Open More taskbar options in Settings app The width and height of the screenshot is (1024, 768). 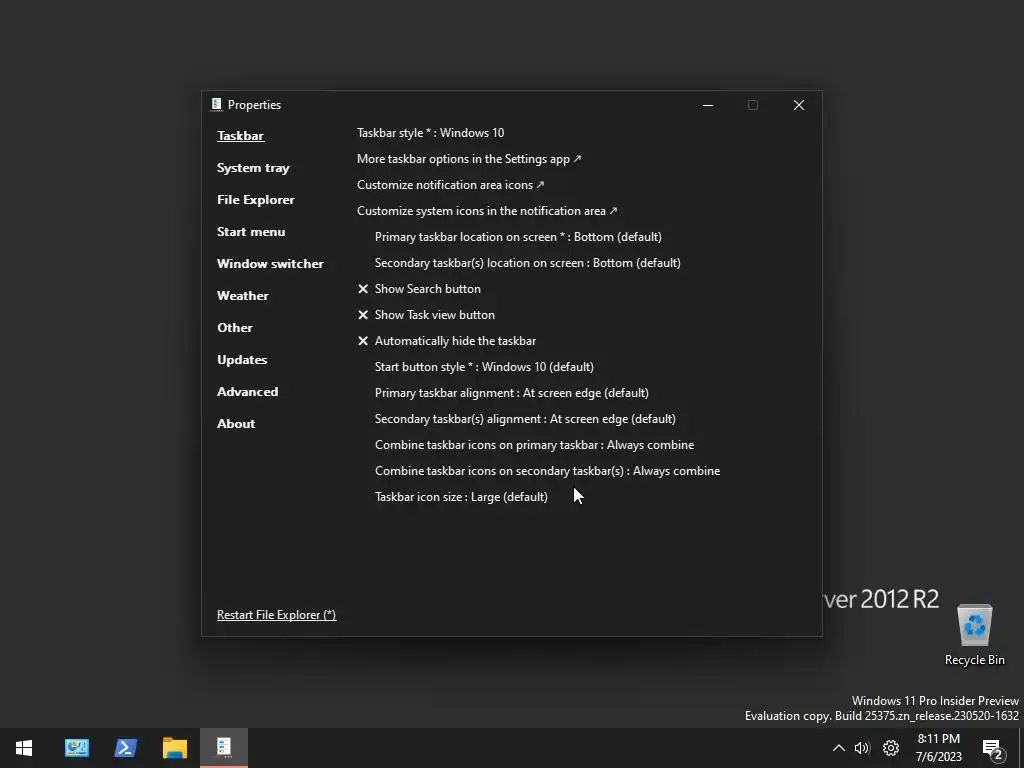point(469,159)
